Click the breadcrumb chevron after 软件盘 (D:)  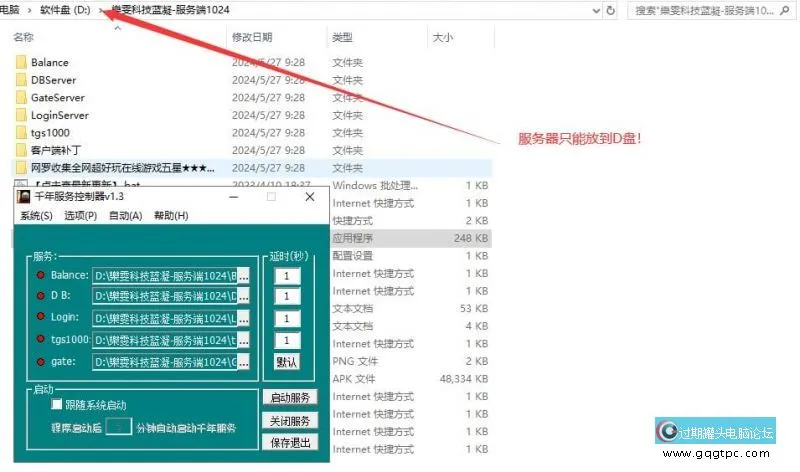coord(101,10)
